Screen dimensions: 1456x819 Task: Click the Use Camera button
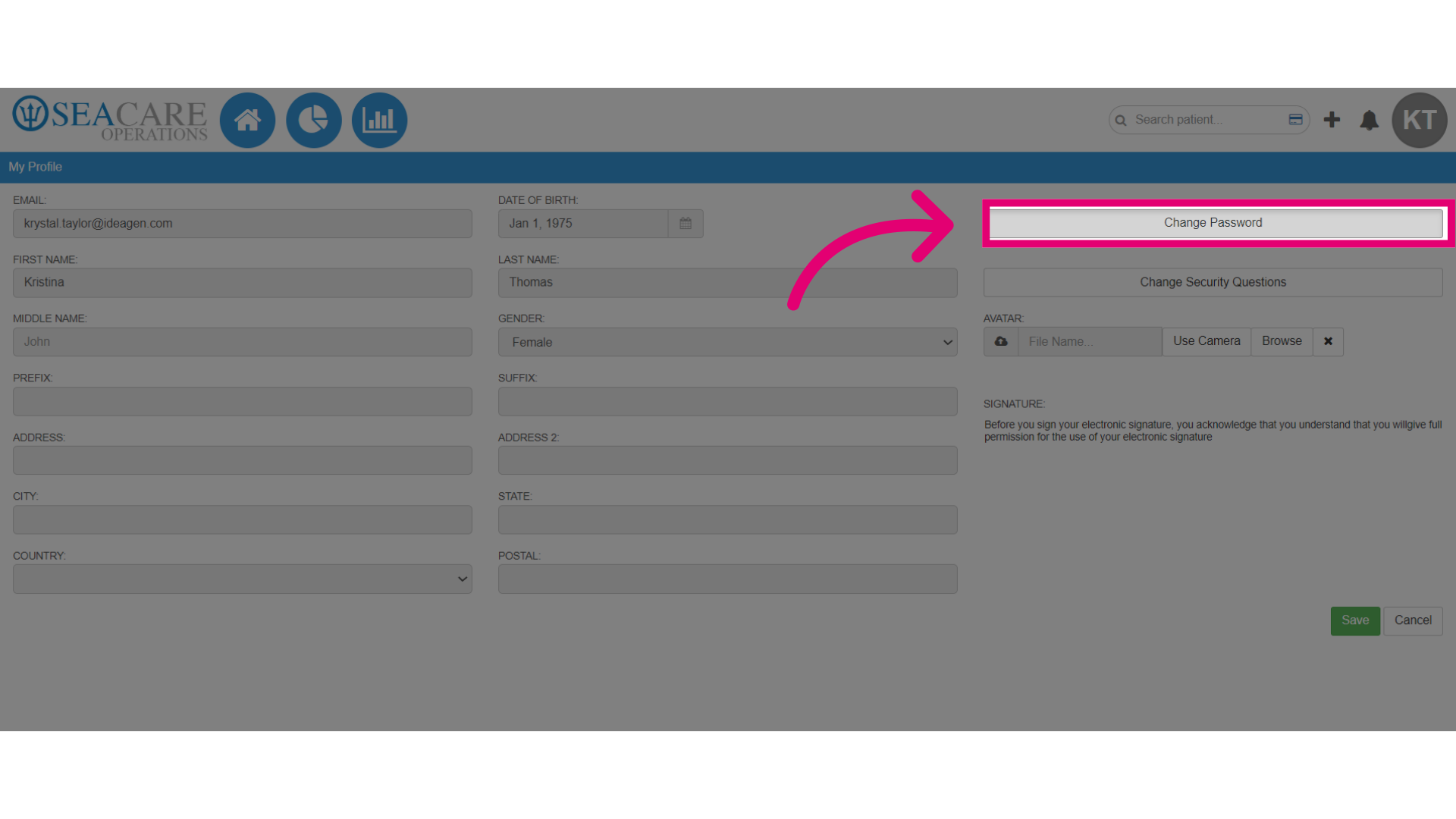pos(1207,342)
